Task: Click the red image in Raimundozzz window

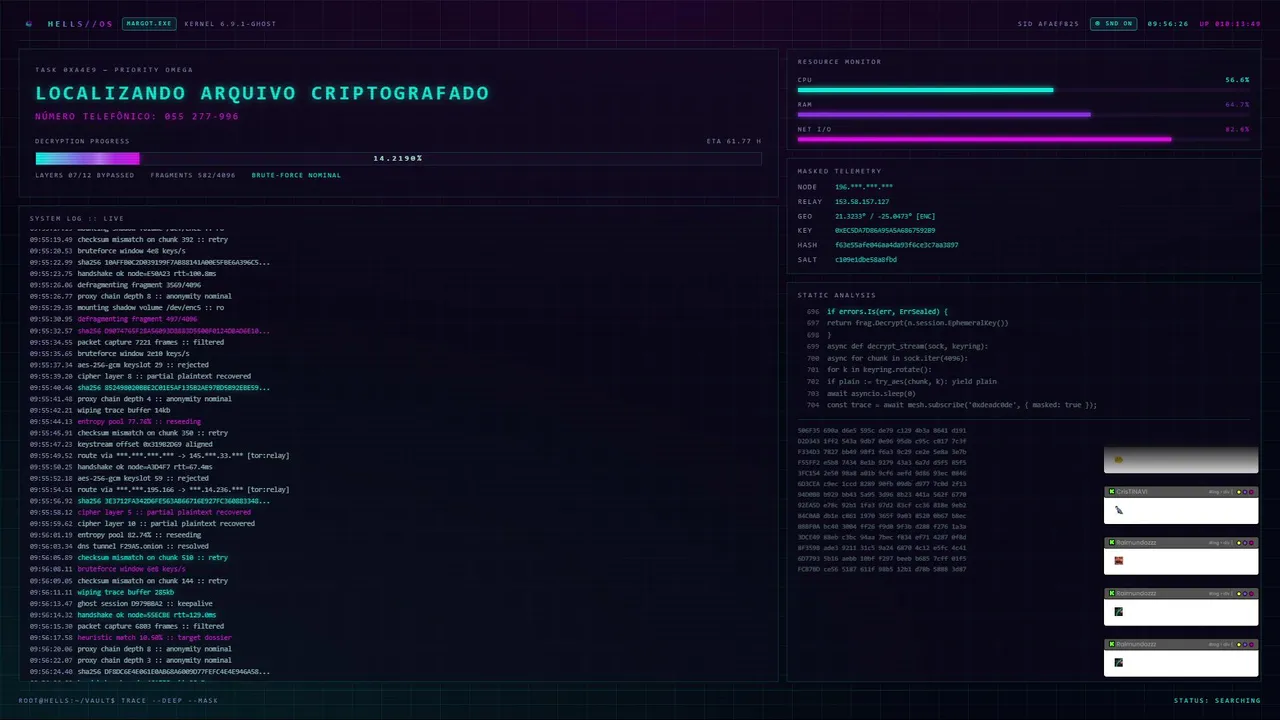Action: (1119, 561)
